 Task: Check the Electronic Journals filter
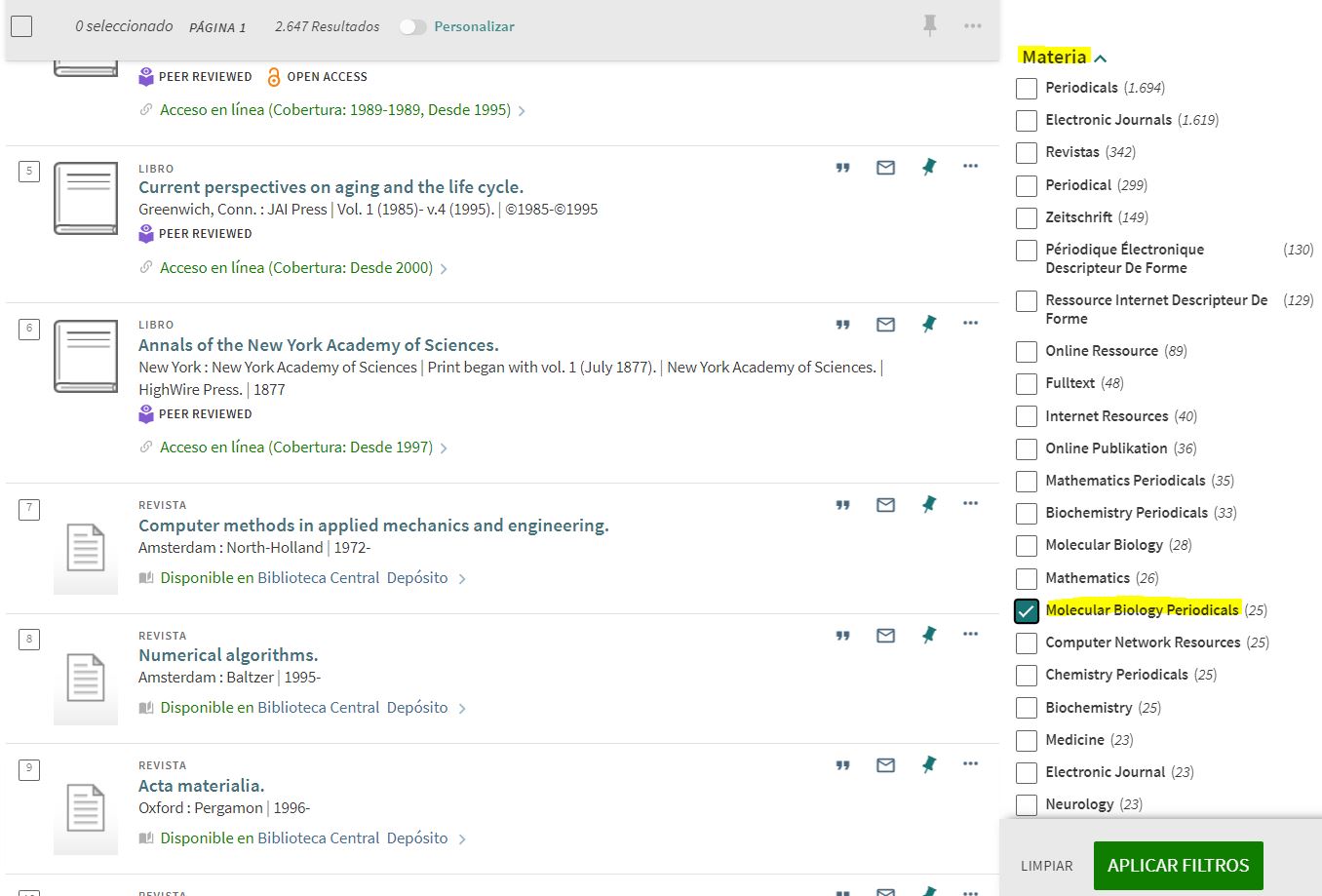[x=1027, y=120]
